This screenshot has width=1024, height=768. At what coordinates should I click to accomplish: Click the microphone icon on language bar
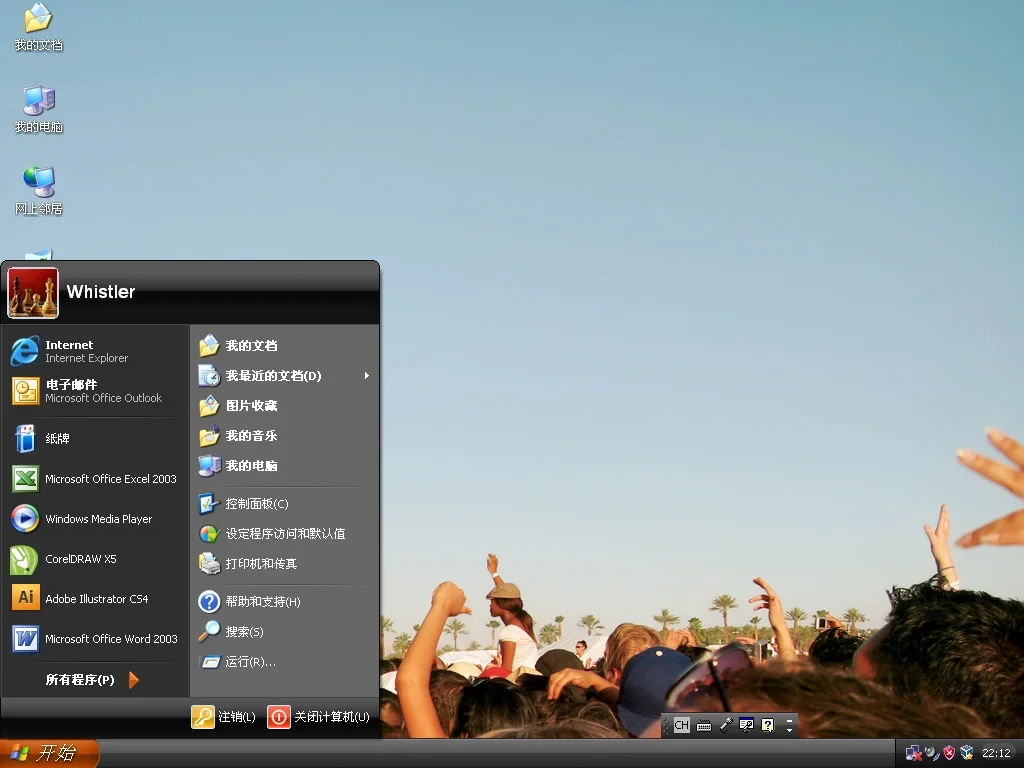[726, 726]
